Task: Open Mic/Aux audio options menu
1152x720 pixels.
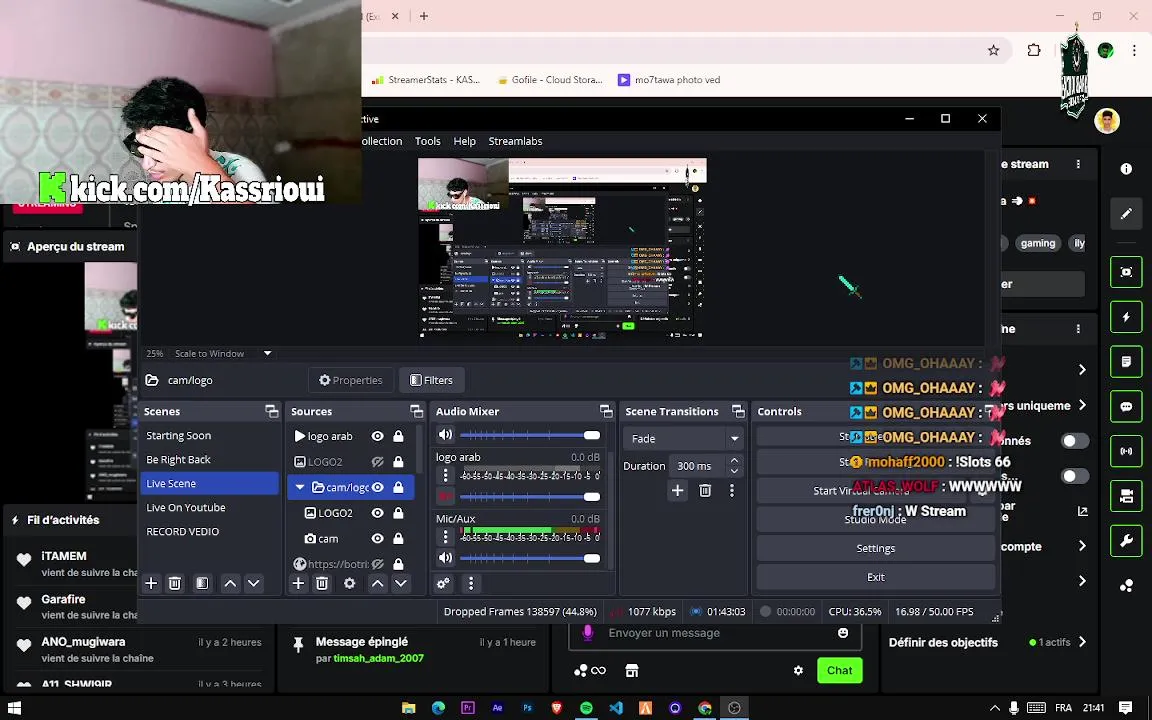Action: click(x=445, y=537)
